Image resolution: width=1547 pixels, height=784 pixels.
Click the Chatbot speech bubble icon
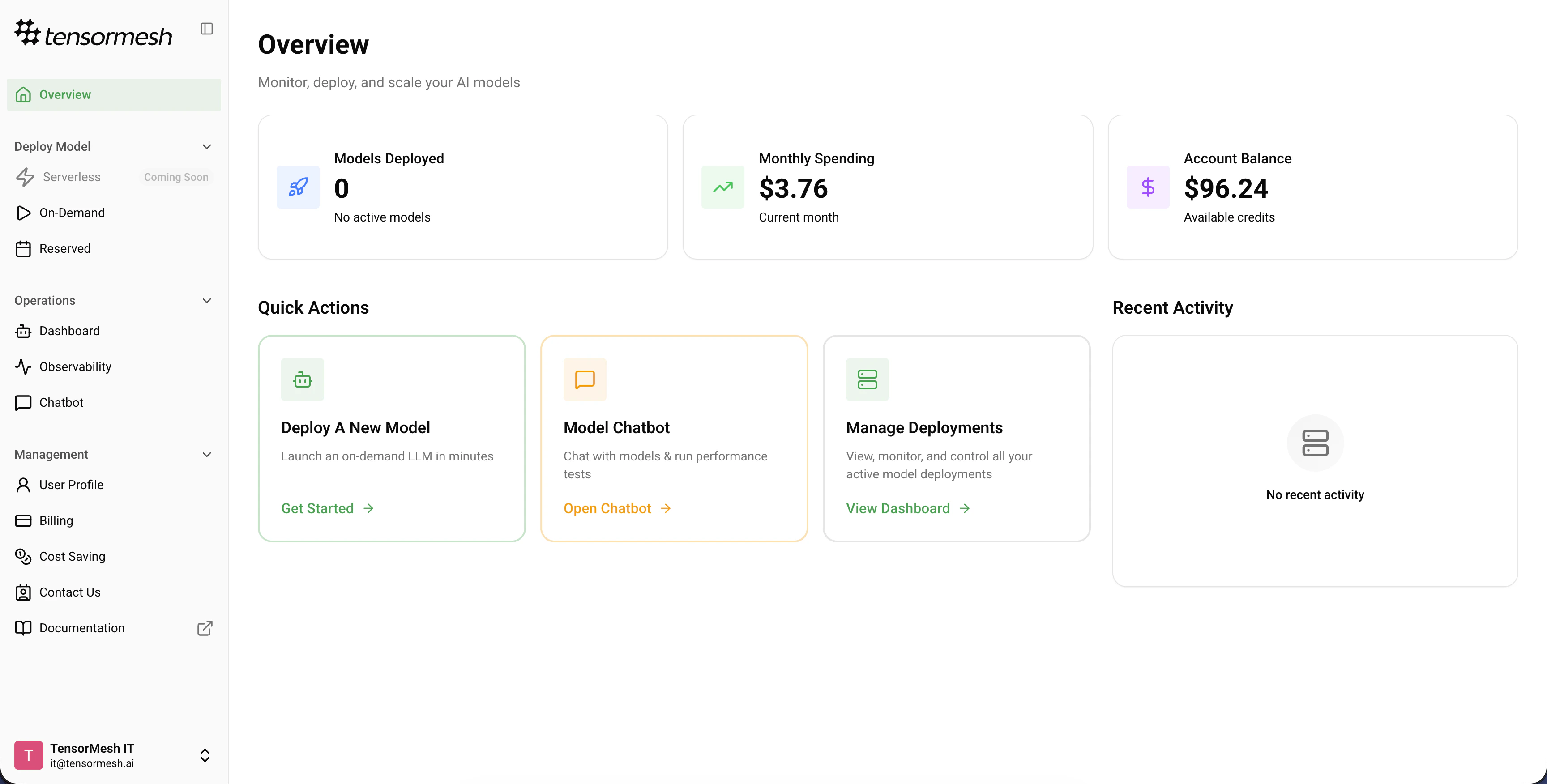point(23,403)
